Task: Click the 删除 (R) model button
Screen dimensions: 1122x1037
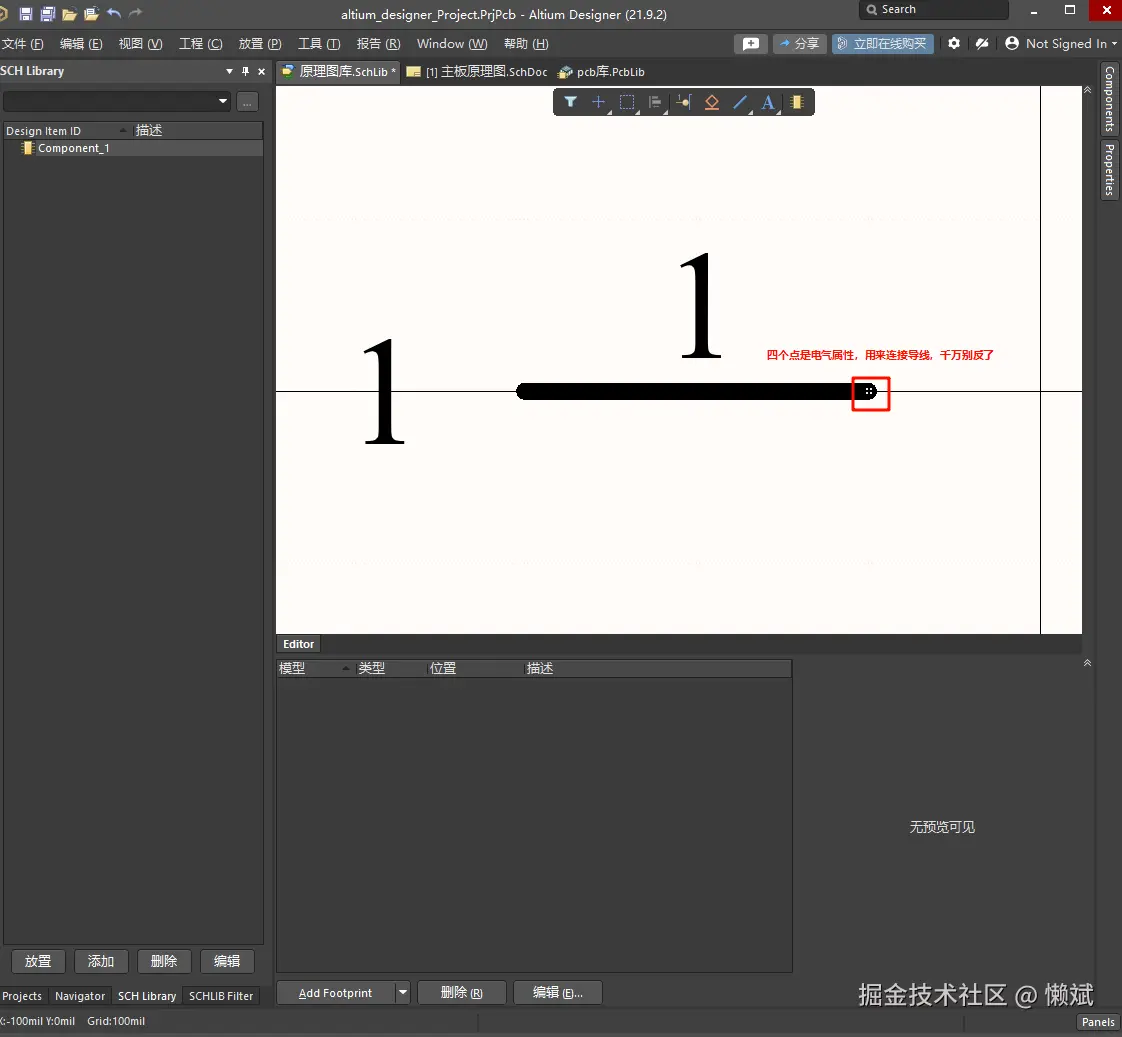Action: [462, 993]
